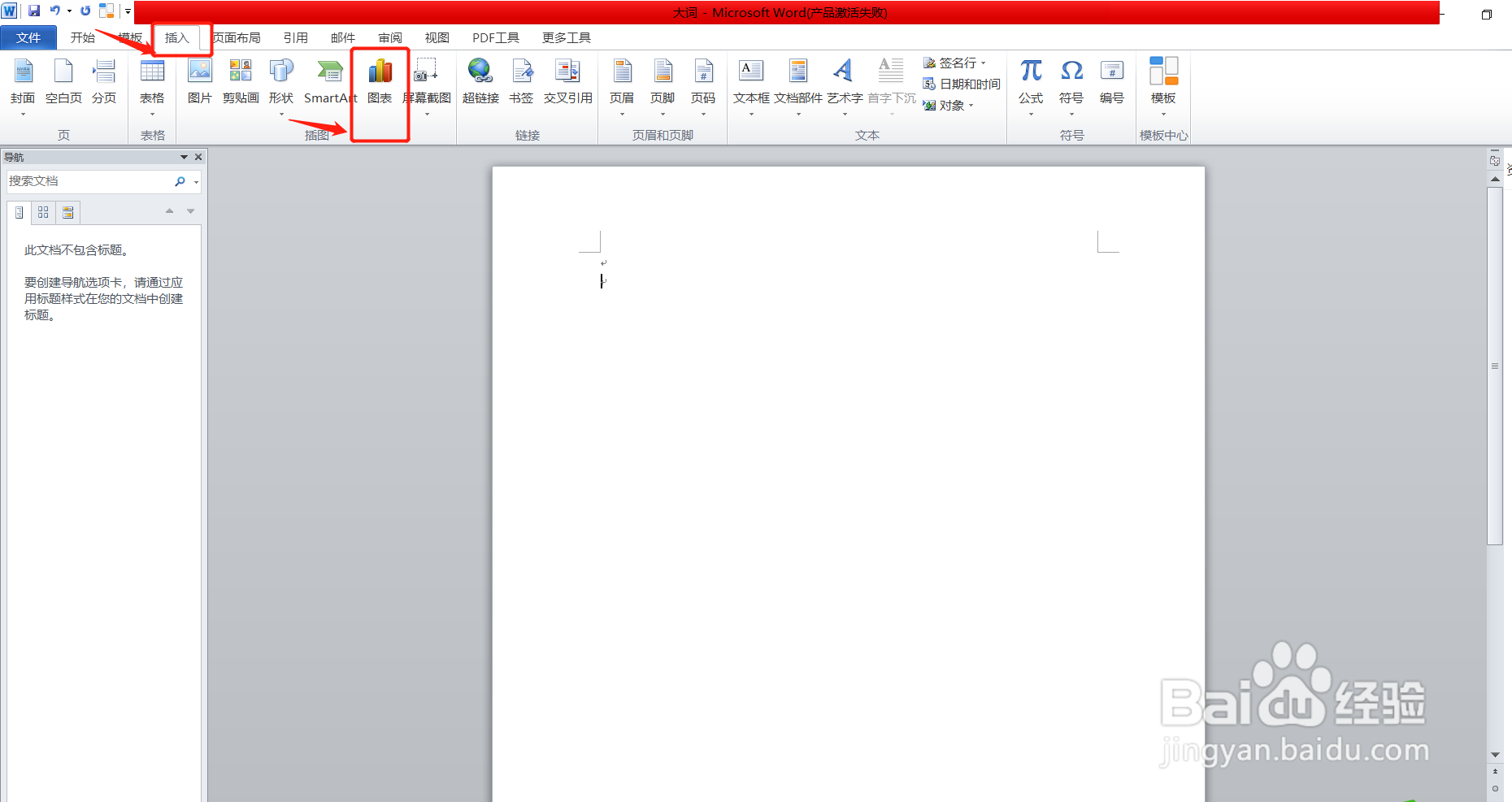Insert a text box (文本框)
This screenshot has height=802, width=1512.
click(x=751, y=85)
